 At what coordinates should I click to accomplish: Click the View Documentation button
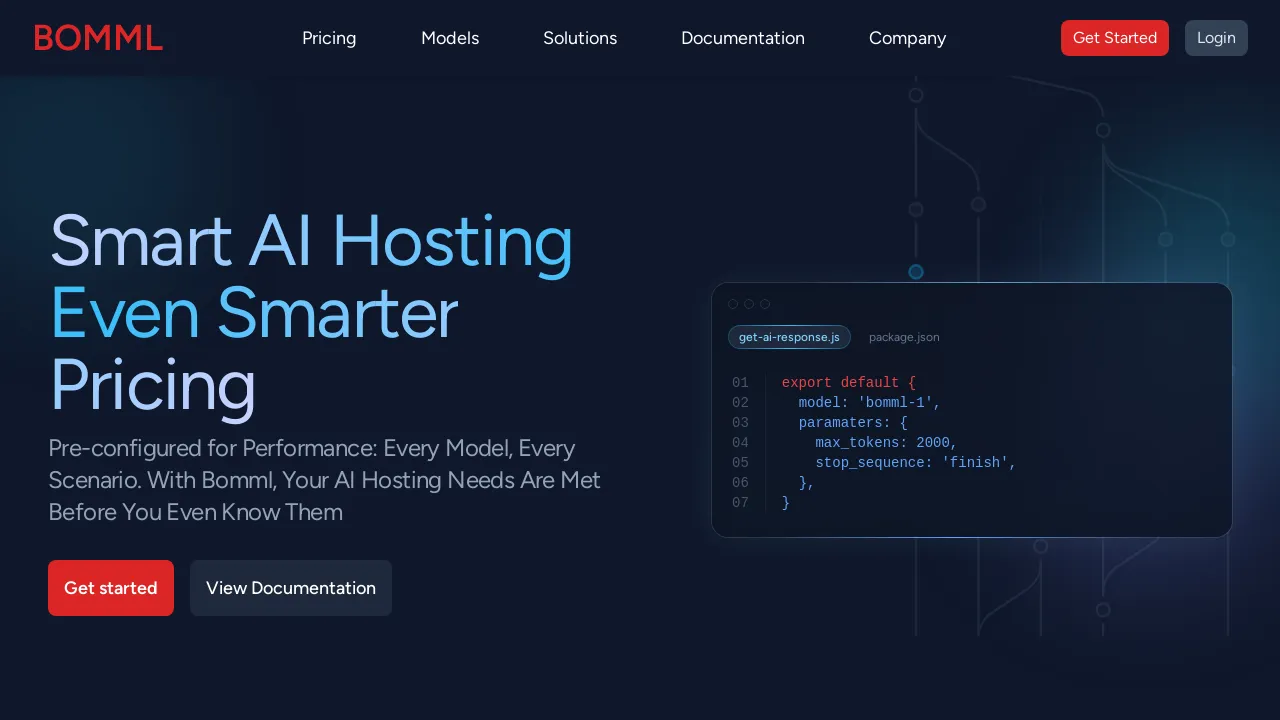pos(291,588)
